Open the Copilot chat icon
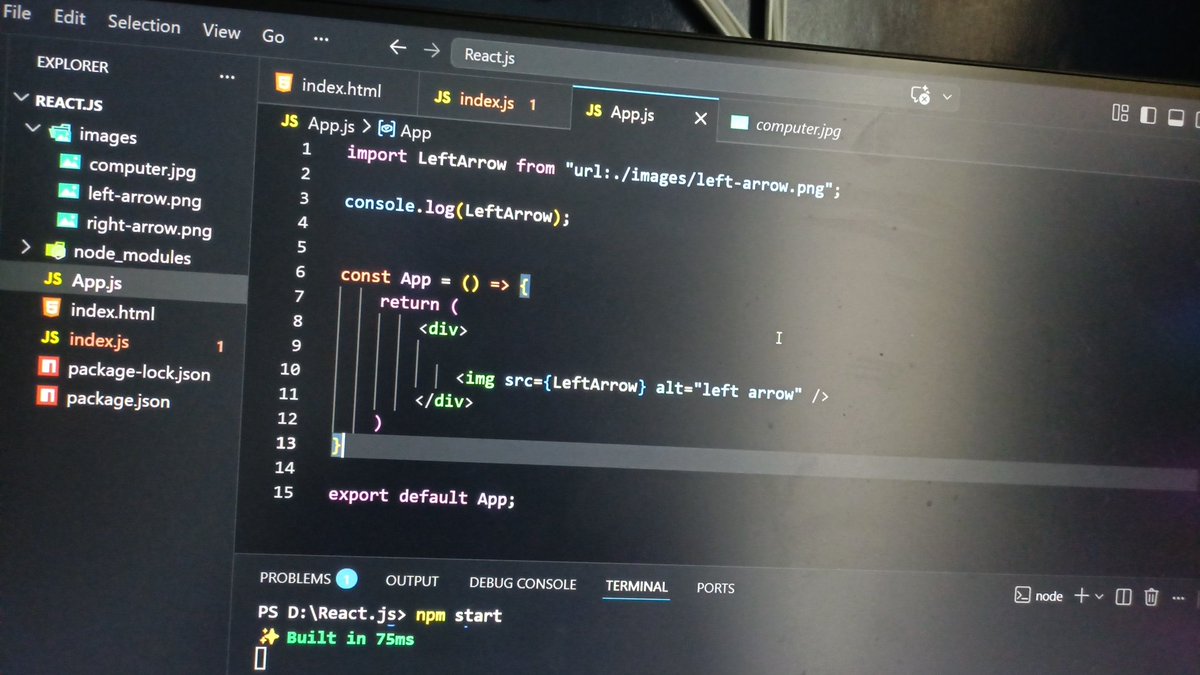The width and height of the screenshot is (1200, 675). coord(921,95)
